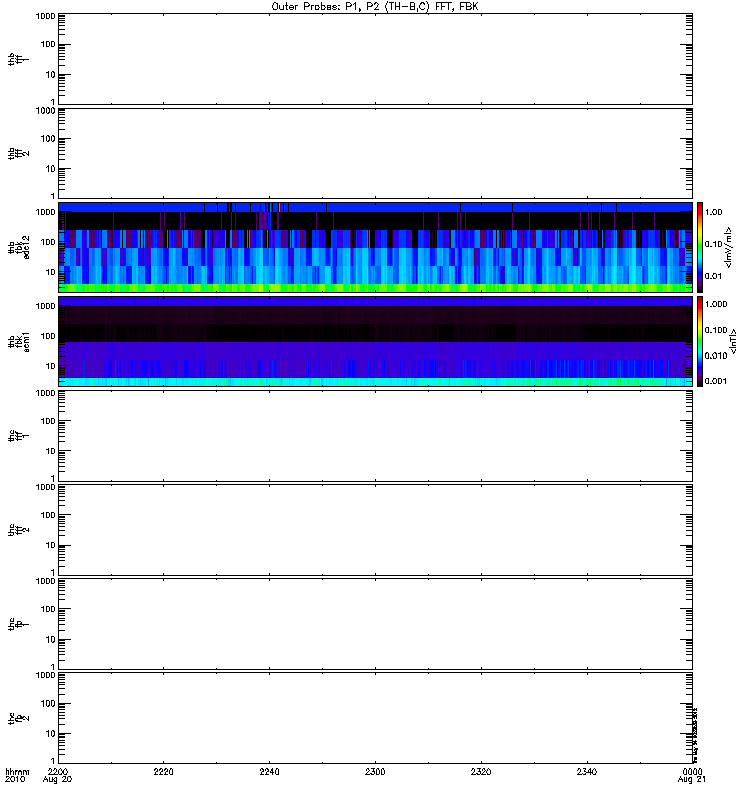Click the "1000" tick on thc fff 2 axis
Viewport: 750px width, 800px height.
pos(45,487)
